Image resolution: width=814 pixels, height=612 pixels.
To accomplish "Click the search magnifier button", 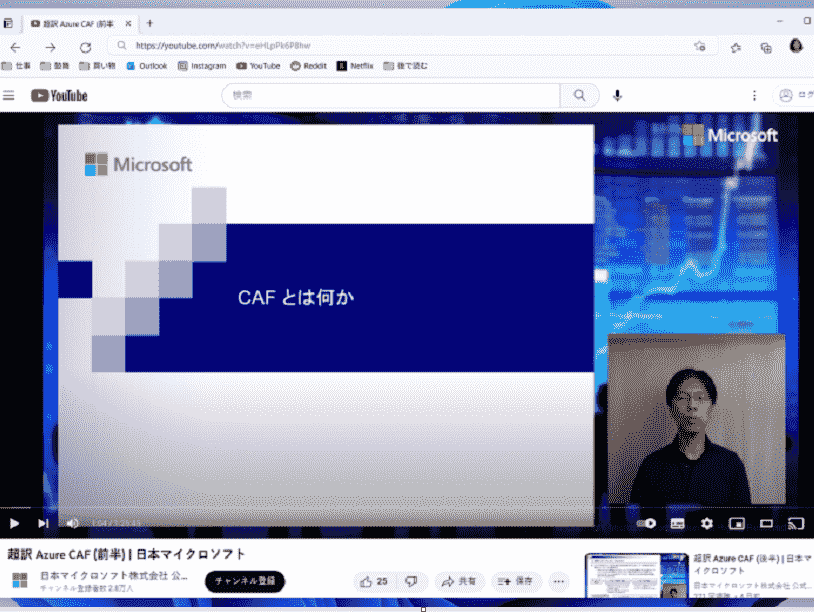I will pyautogui.click(x=579, y=96).
